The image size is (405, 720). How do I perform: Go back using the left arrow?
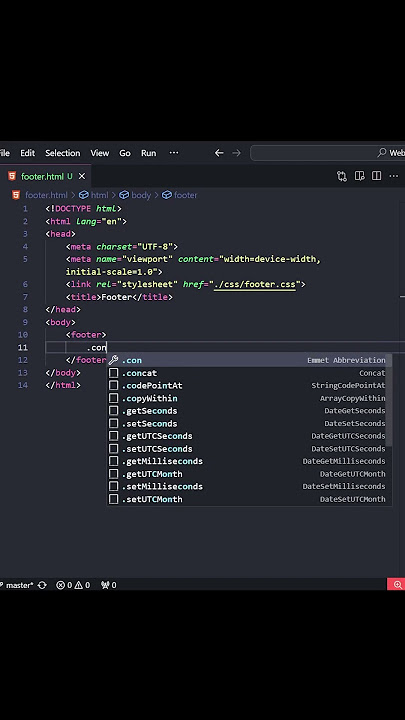pyautogui.click(x=219, y=153)
